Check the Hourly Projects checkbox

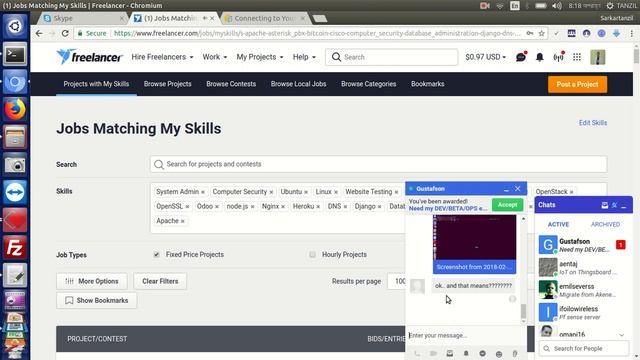pos(312,255)
